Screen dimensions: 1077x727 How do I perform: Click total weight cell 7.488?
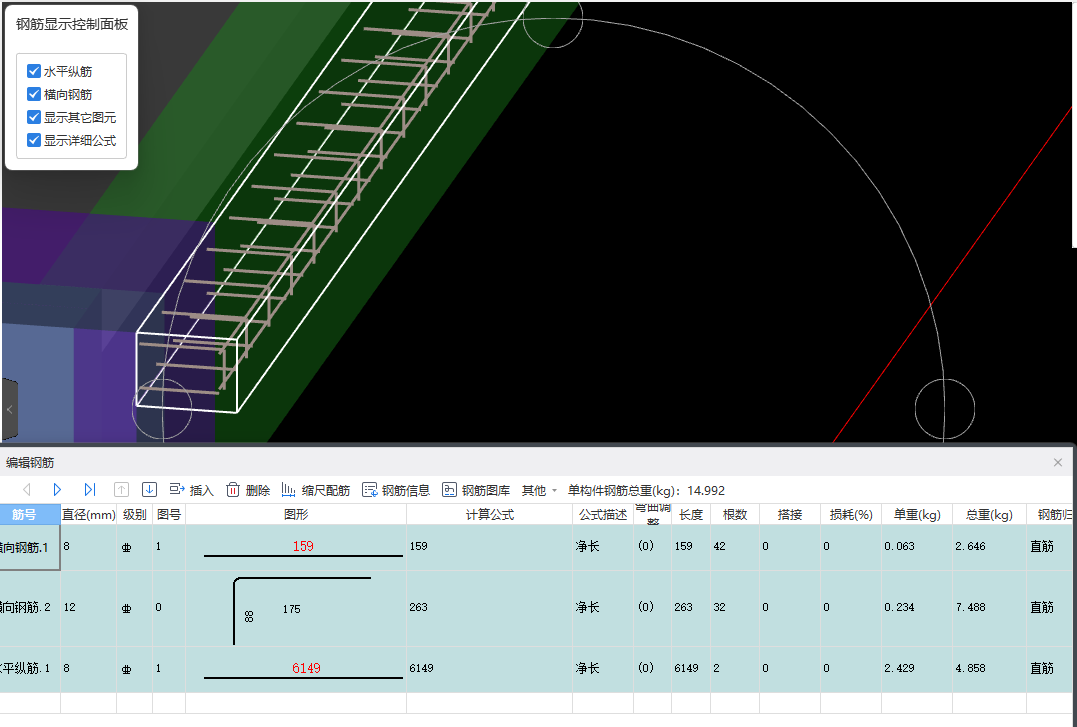(x=989, y=607)
